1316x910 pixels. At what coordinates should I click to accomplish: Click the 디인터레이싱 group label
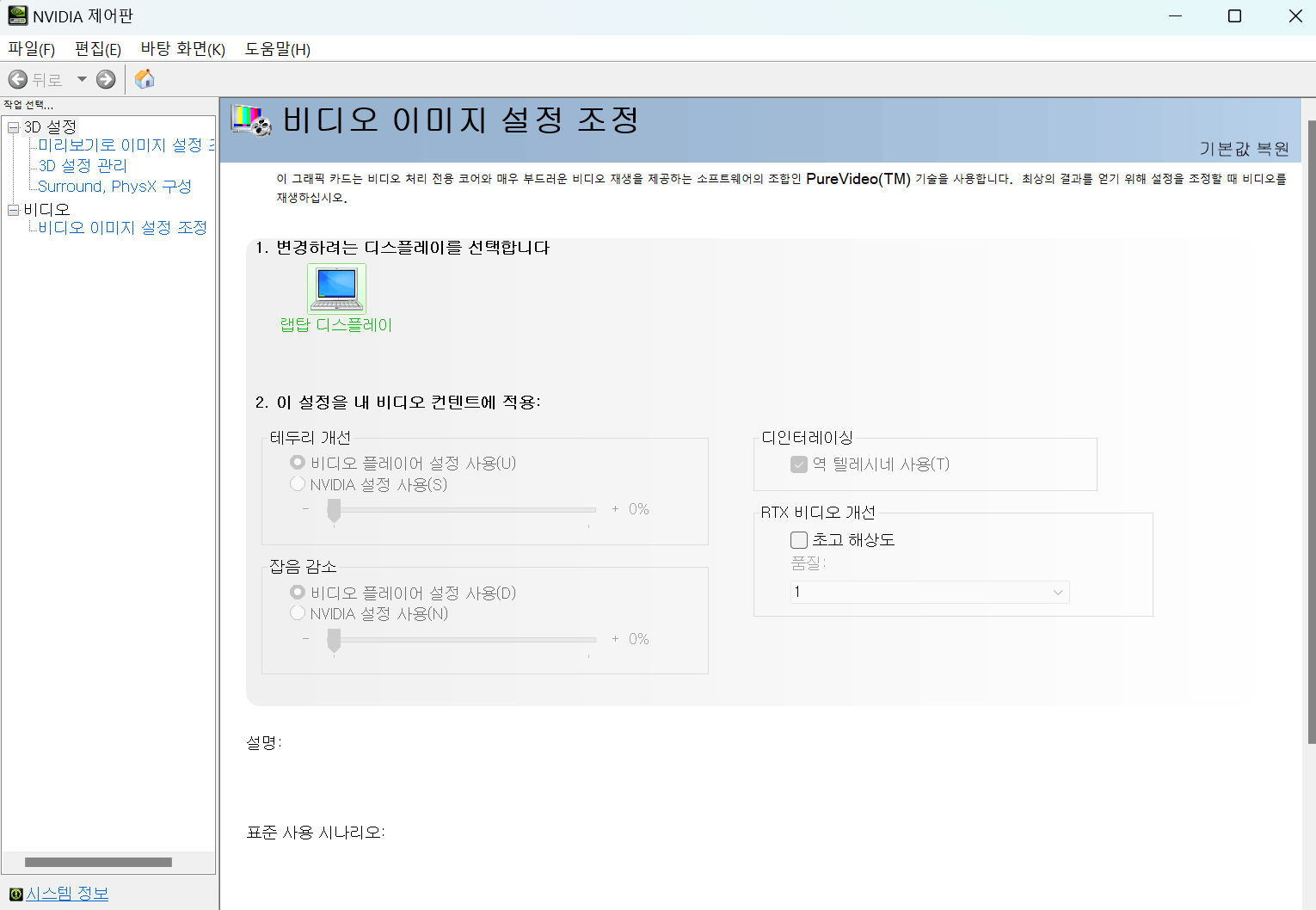coord(808,438)
